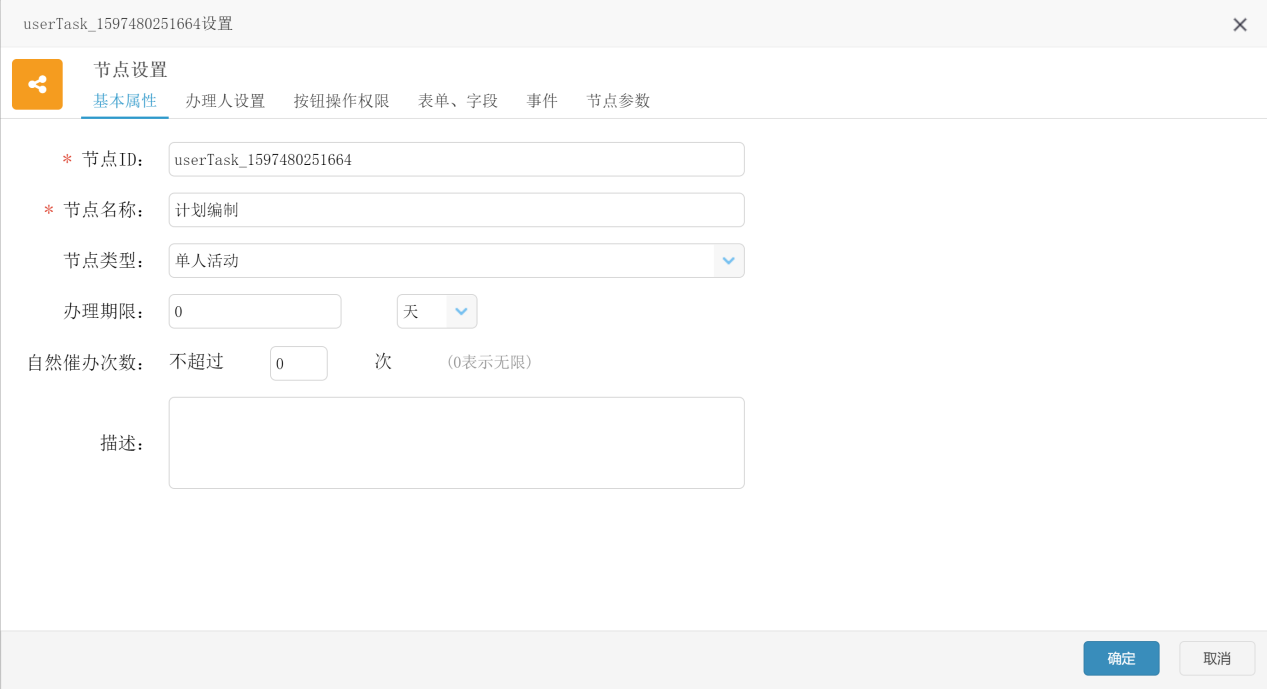Go to the 表单、字段 tab
This screenshot has width=1267, height=689.
(458, 101)
